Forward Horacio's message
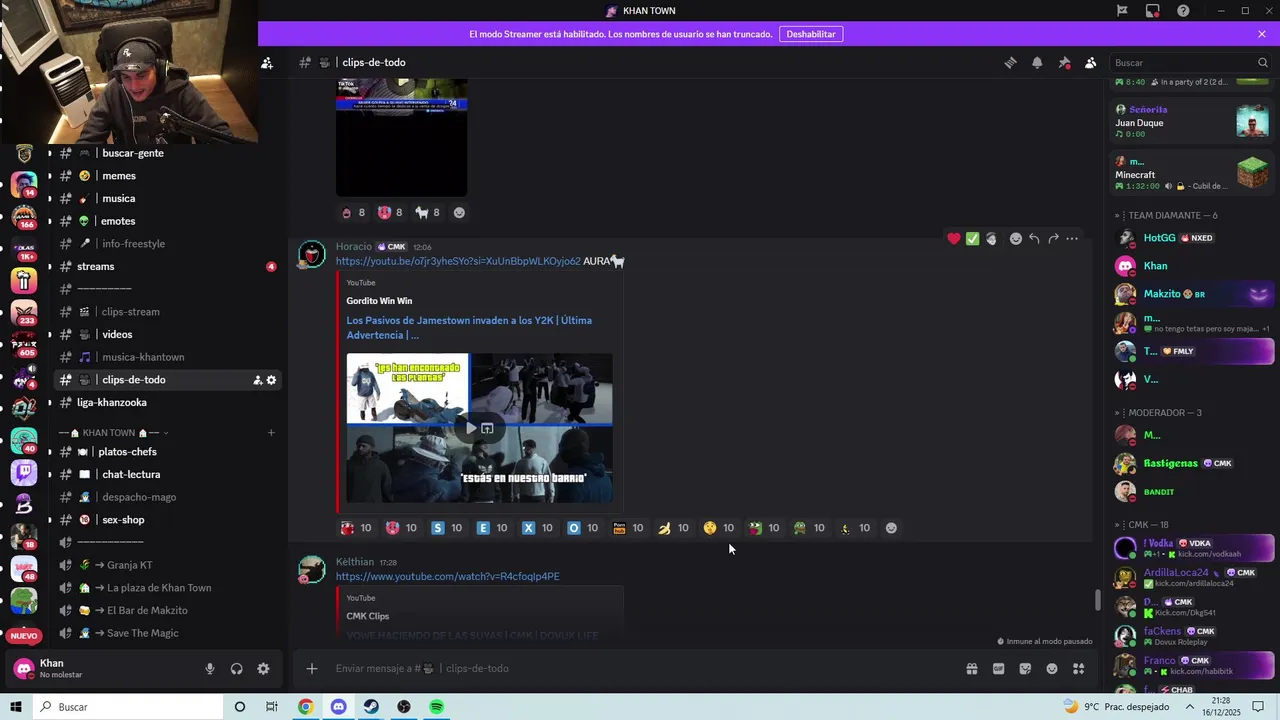Image resolution: width=1280 pixels, height=720 pixels. coord(1053,239)
